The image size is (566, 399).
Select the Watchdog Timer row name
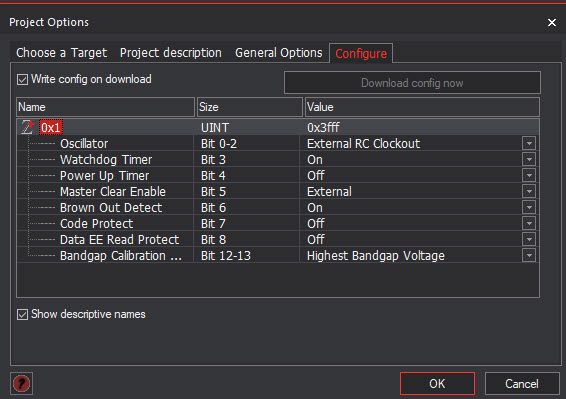click(x=106, y=160)
